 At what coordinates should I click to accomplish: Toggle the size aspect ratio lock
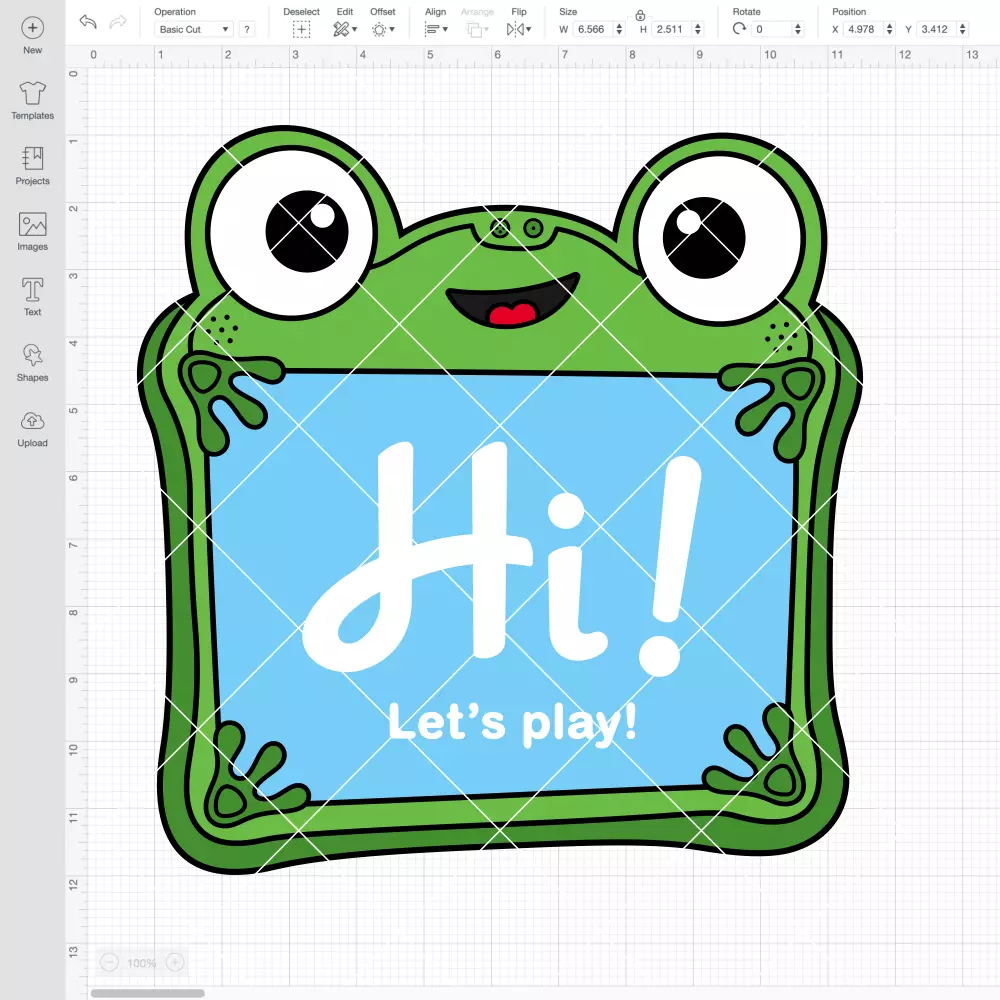pyautogui.click(x=640, y=15)
